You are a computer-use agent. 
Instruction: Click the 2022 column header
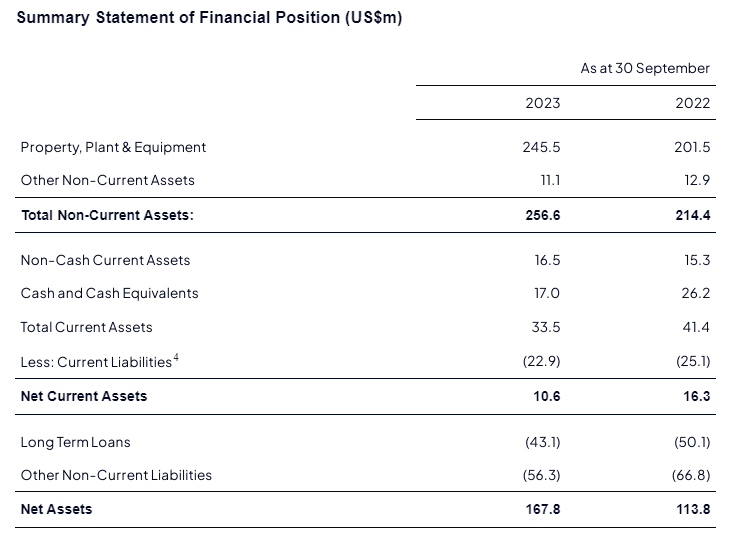[692, 103]
